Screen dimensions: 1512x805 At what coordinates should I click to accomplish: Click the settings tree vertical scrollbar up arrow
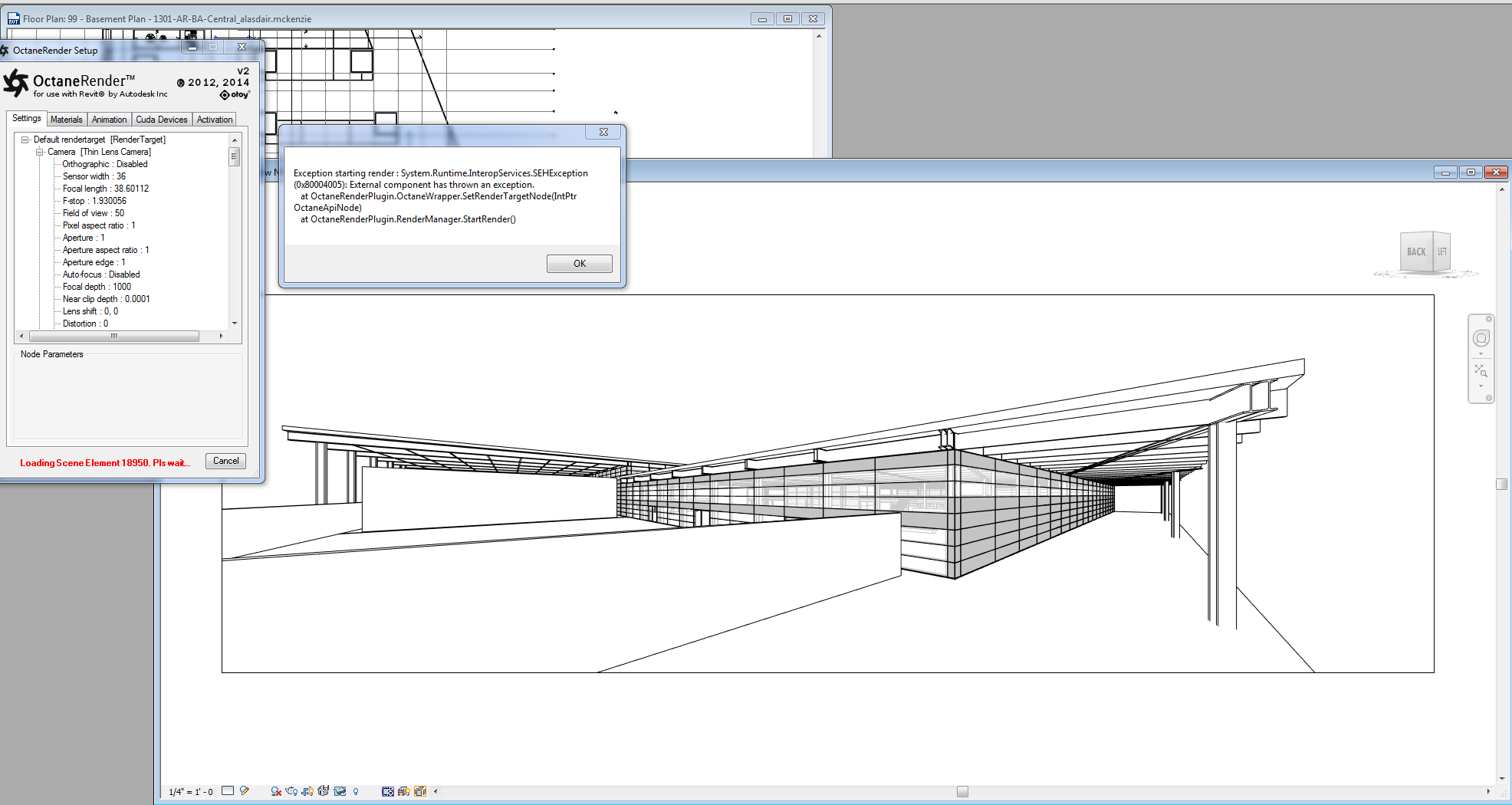(x=235, y=140)
